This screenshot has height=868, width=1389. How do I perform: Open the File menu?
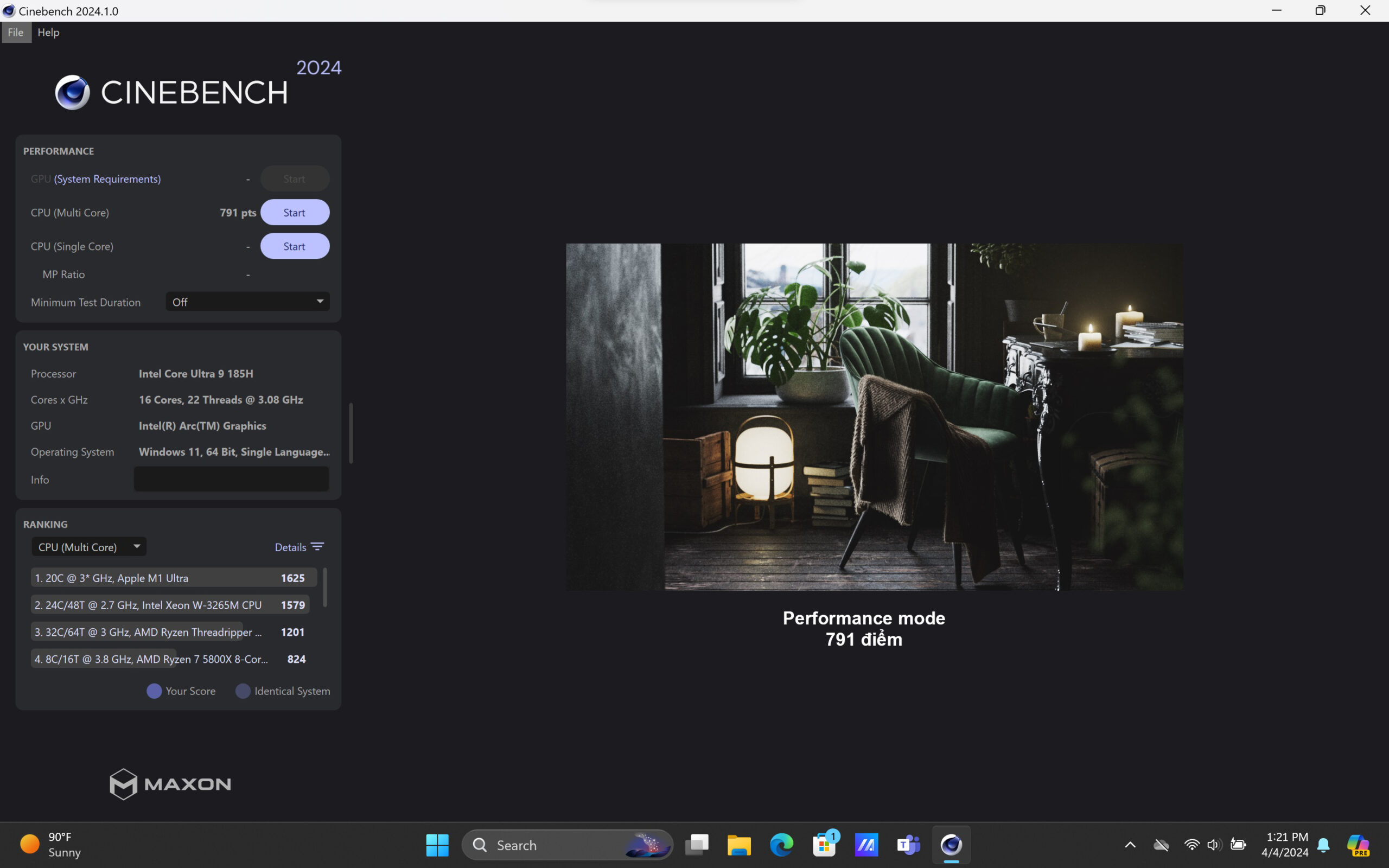click(15, 32)
